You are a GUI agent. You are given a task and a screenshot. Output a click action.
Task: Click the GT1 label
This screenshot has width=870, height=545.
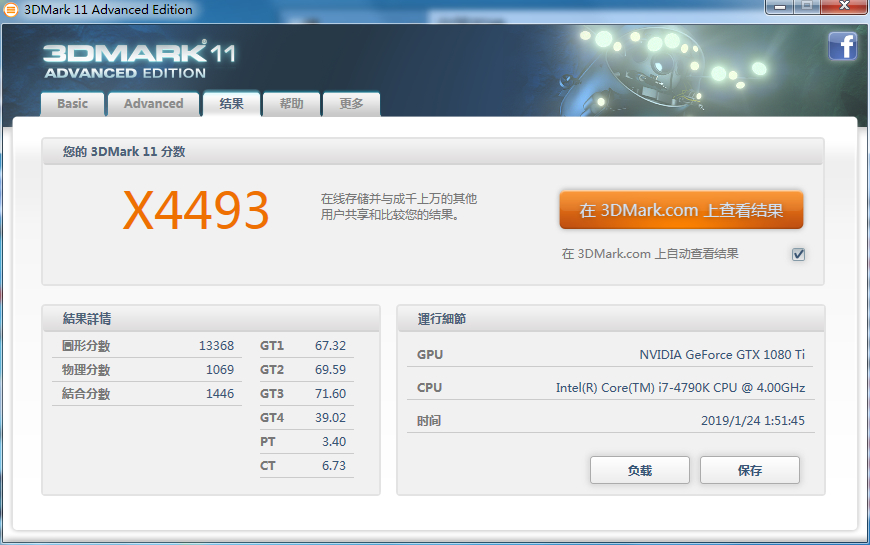272,346
